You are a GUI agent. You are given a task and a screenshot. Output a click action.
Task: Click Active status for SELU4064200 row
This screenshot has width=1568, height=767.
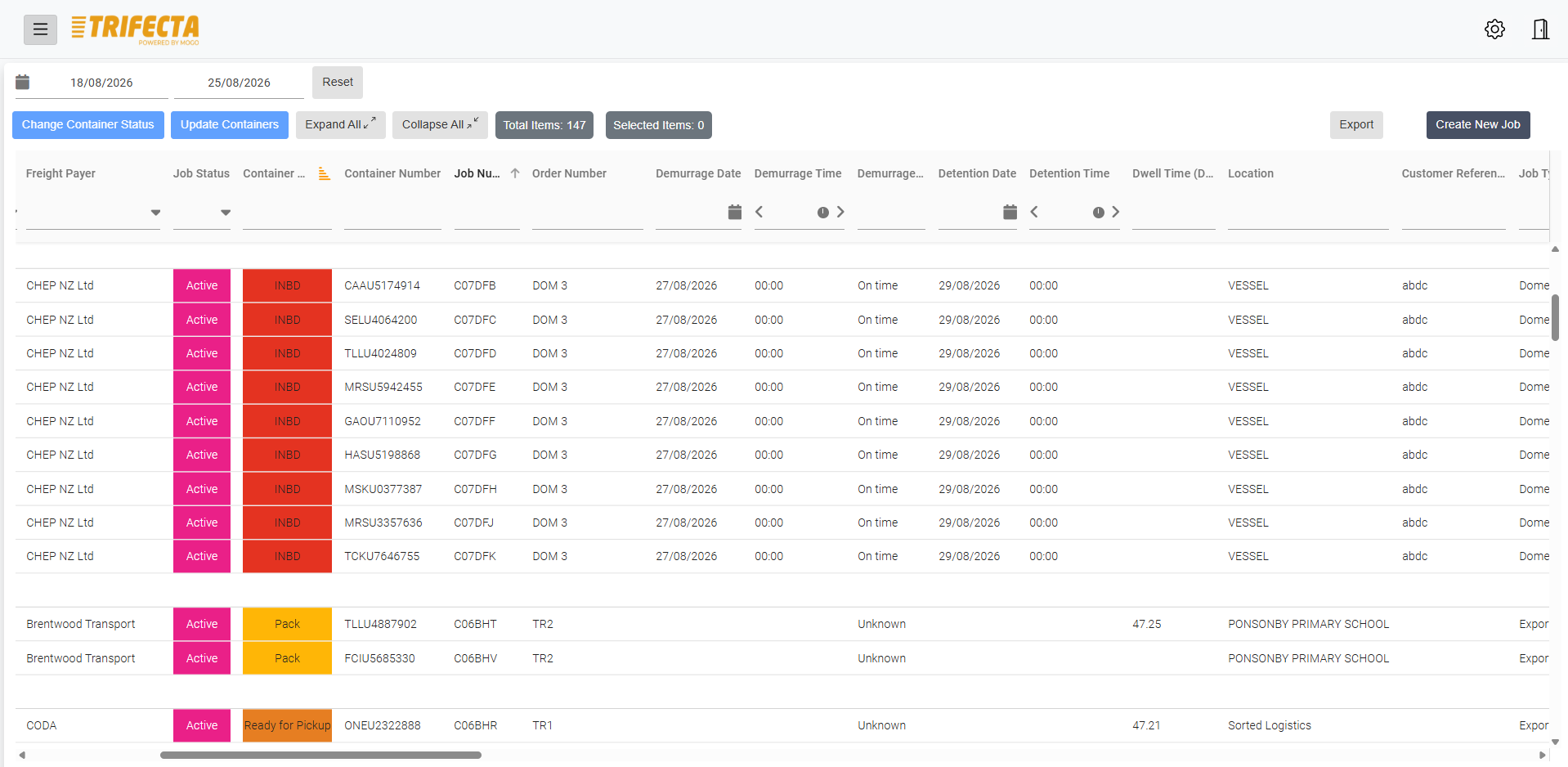(x=202, y=320)
